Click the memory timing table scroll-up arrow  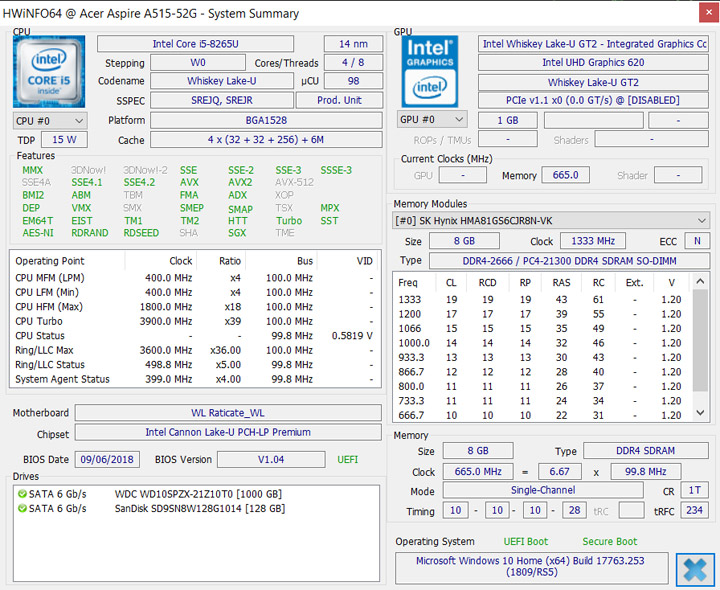point(701,282)
